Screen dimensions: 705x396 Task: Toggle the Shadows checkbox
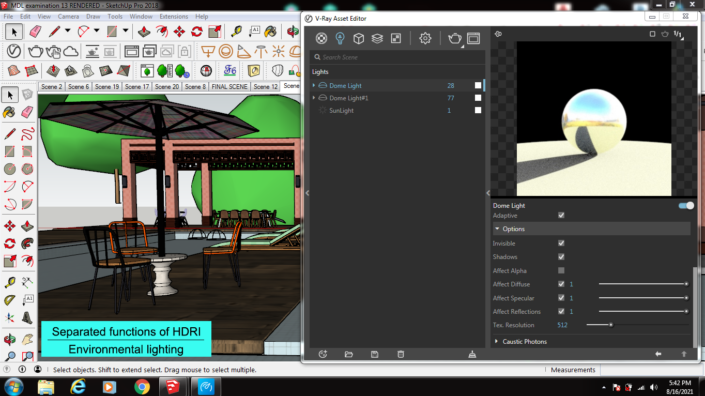click(561, 257)
